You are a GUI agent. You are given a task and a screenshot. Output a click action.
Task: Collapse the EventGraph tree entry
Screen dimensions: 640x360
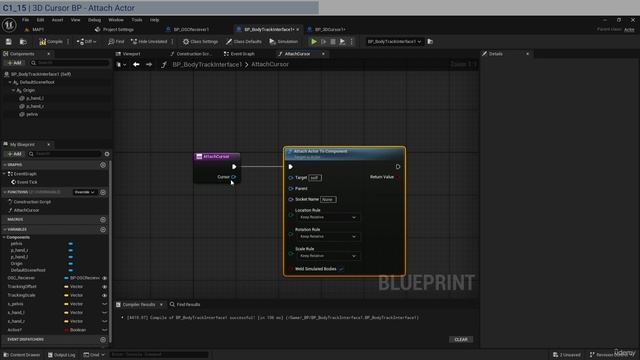pos(4,174)
